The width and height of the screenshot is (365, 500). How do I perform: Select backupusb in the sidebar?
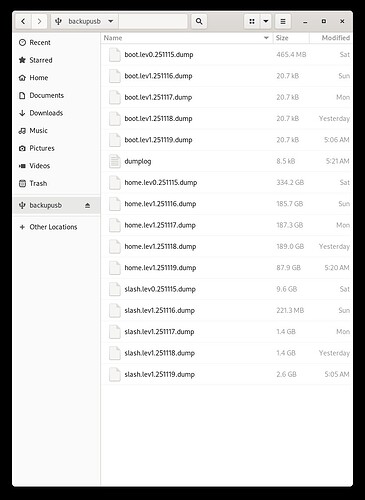56,205
